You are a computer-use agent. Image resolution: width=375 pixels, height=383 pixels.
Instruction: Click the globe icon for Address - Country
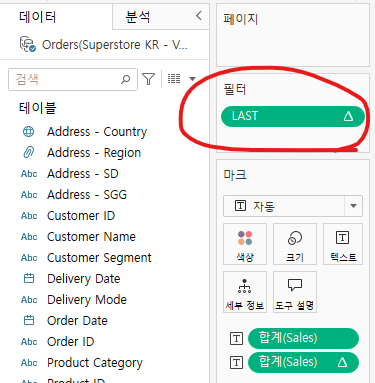point(28,132)
